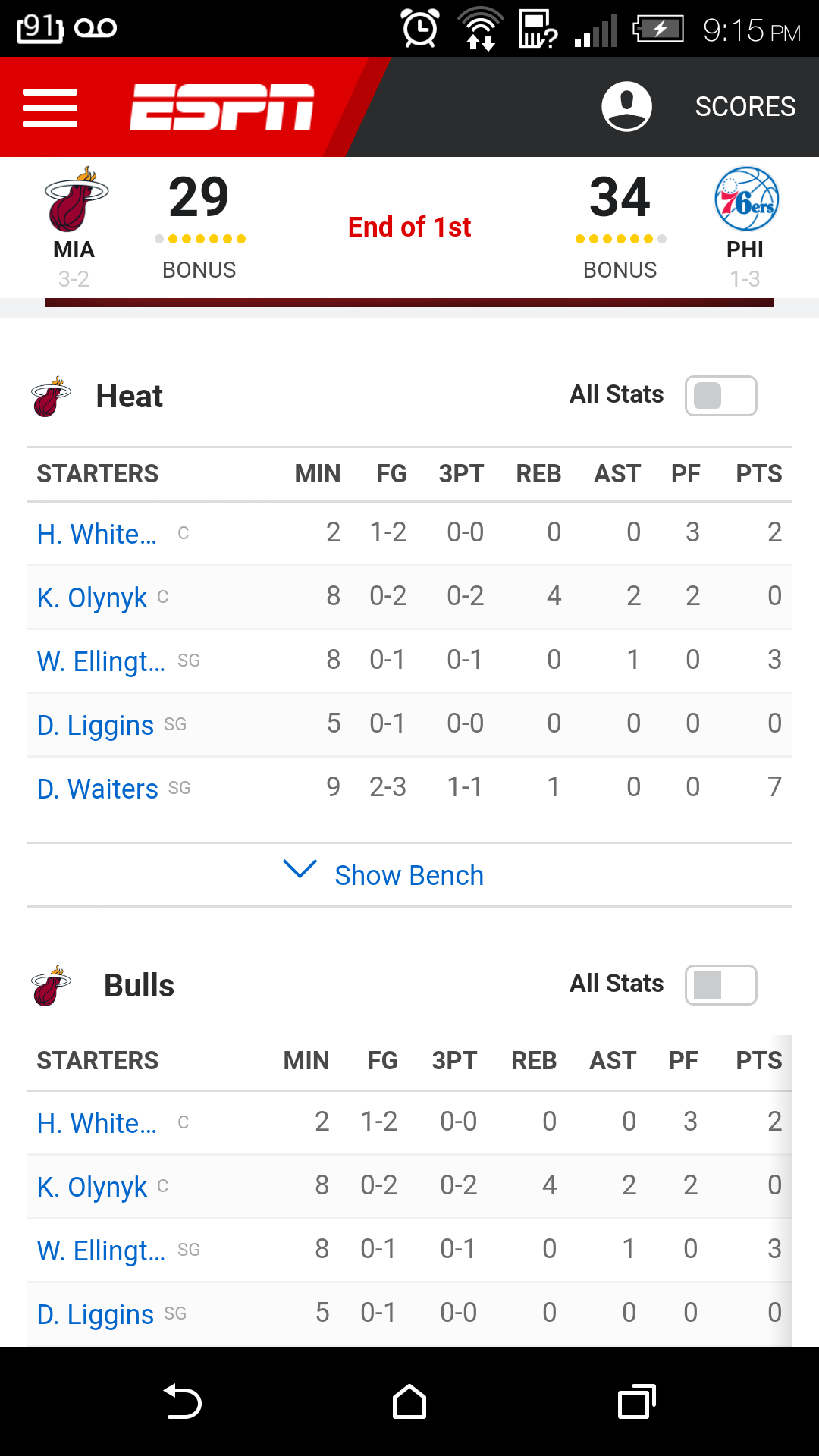Open D. Waiters player link
Image resolution: width=819 pixels, height=1456 pixels.
click(98, 789)
